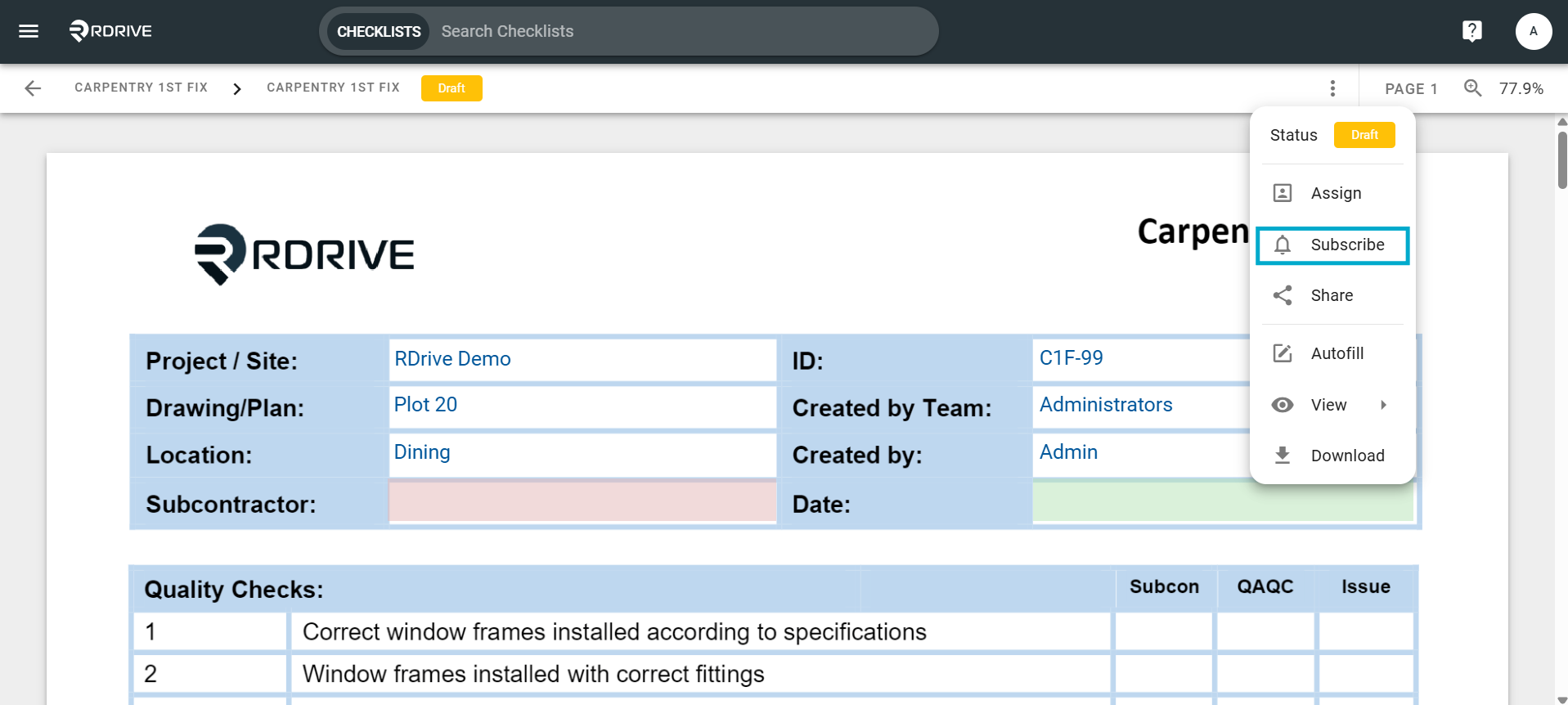
Task: Click the pink Subcontractor field
Action: (582, 501)
